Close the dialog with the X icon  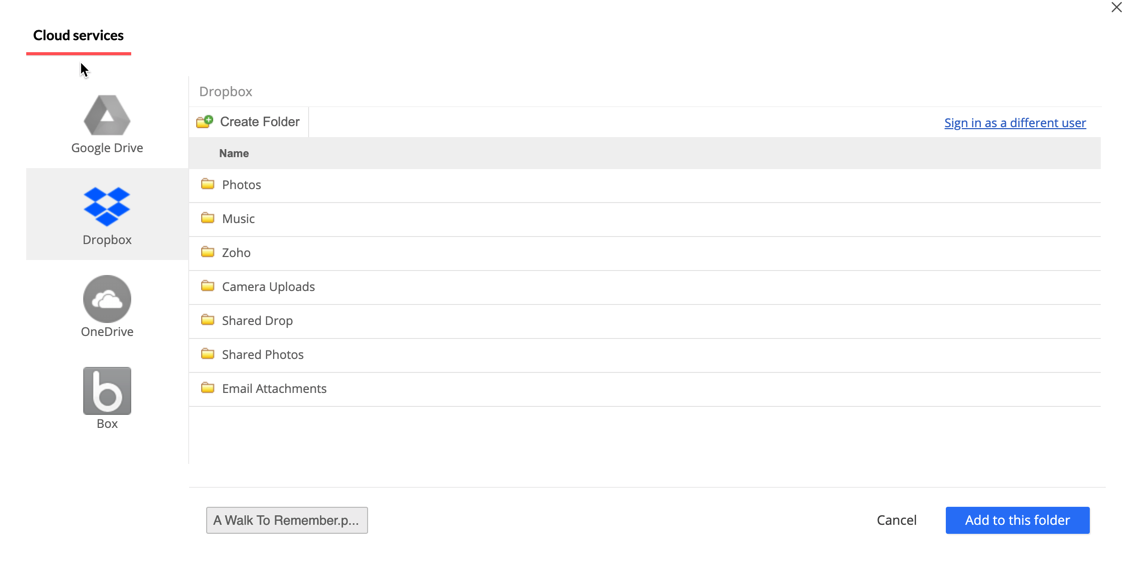(1116, 8)
